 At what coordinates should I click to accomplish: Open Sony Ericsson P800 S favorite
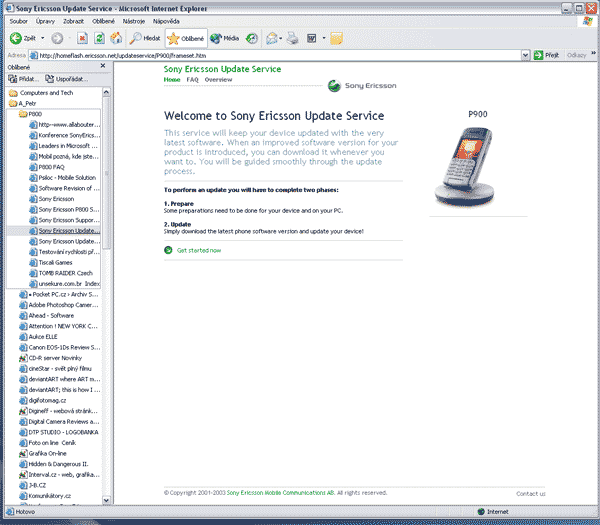pos(64,209)
